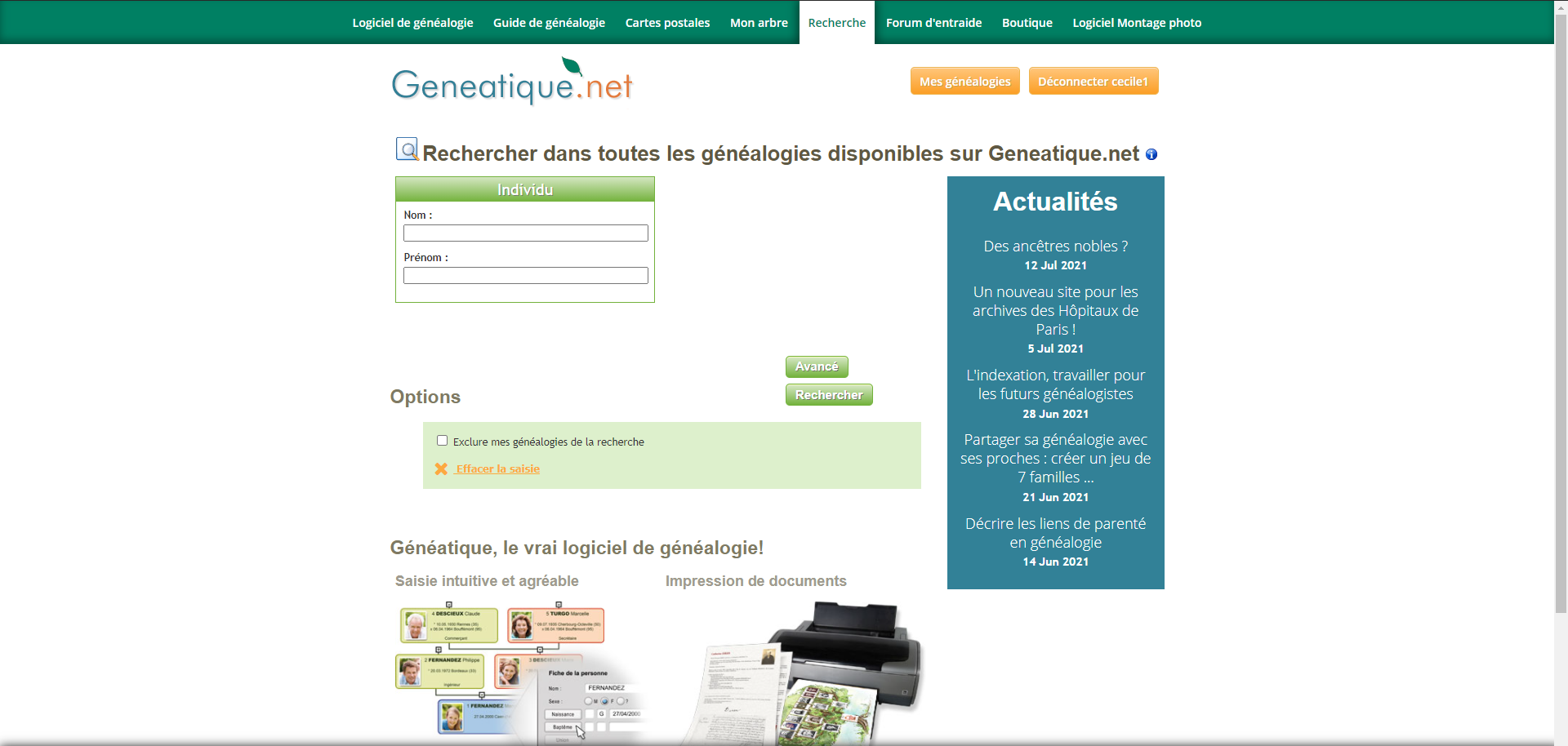
Task: Open article L'indexation, travailler pour les futurs généalogistes
Action: 1055,384
